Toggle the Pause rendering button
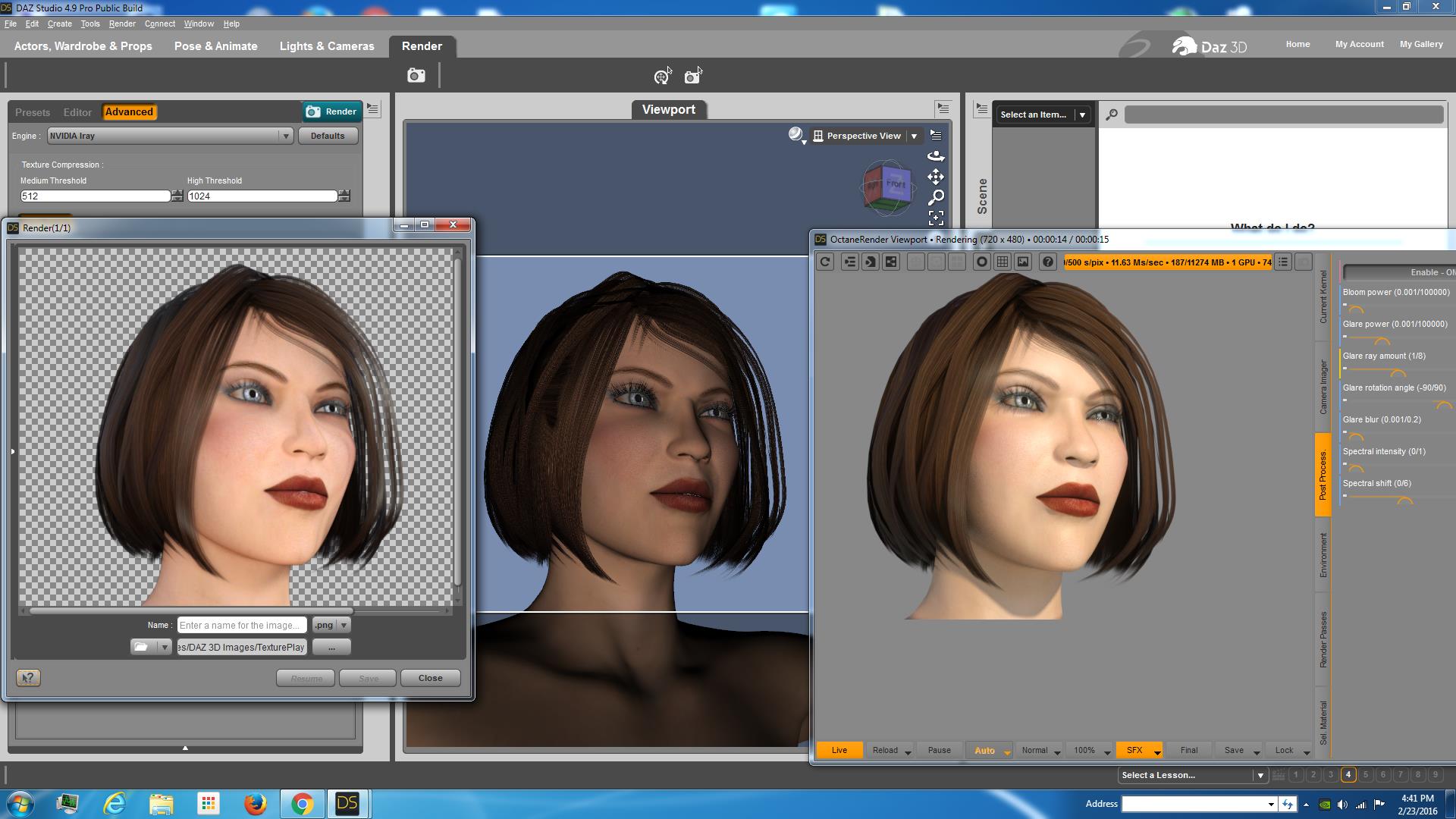 click(x=939, y=750)
